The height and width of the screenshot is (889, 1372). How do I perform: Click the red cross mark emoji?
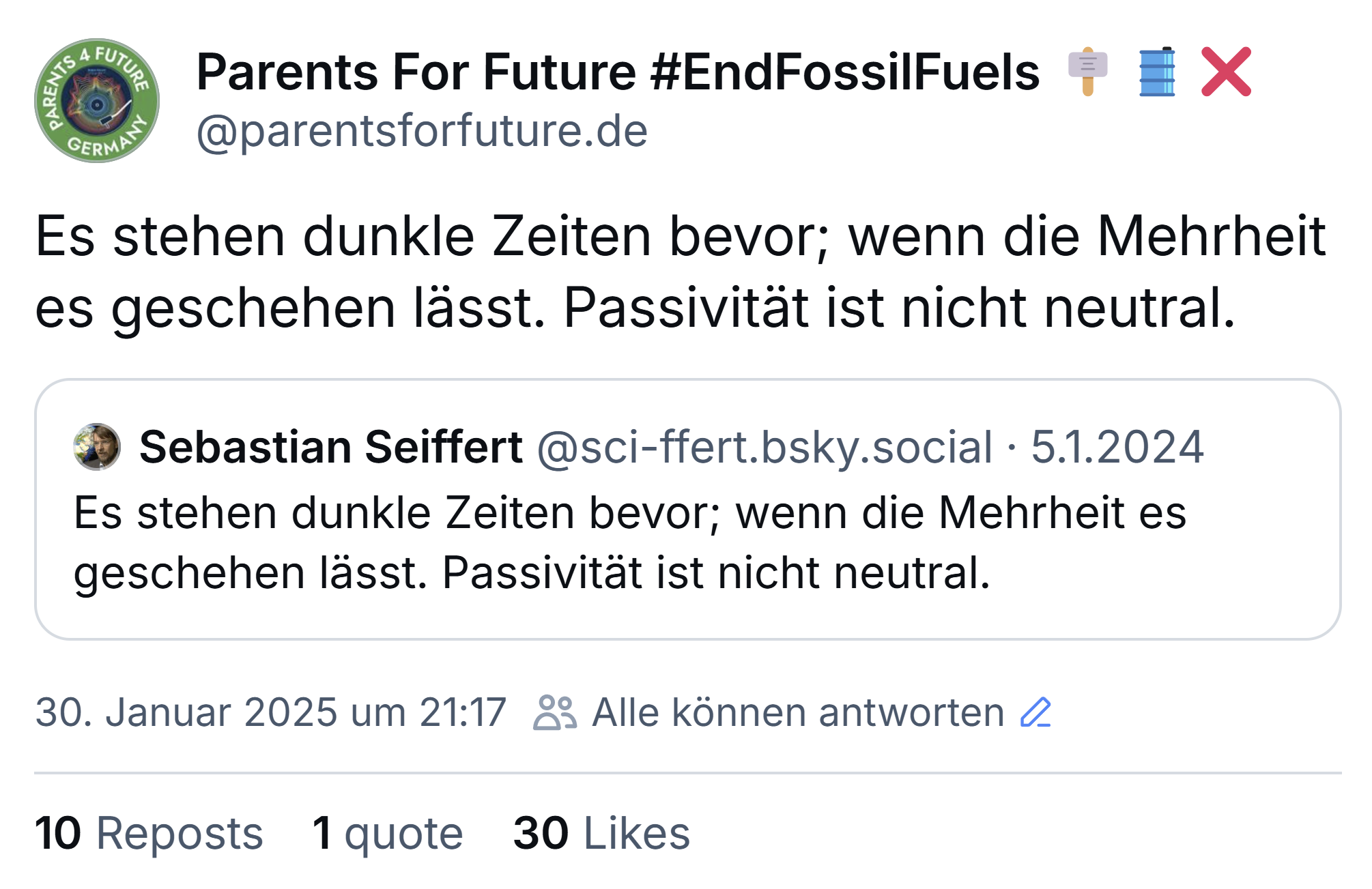point(1227,72)
